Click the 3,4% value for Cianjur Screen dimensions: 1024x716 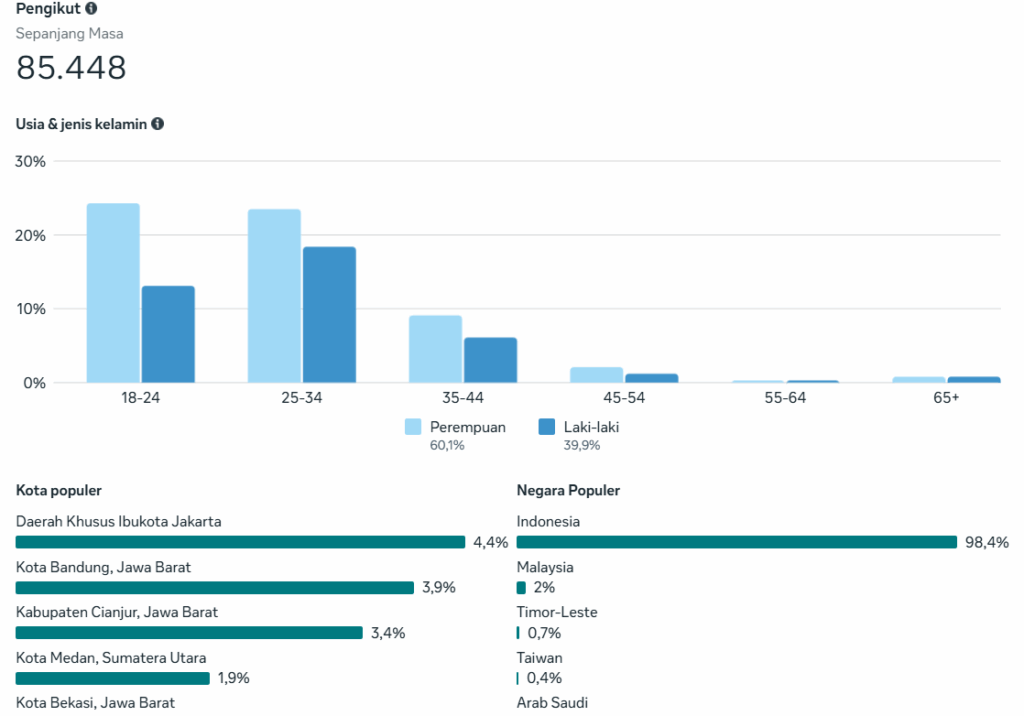pyautogui.click(x=388, y=633)
